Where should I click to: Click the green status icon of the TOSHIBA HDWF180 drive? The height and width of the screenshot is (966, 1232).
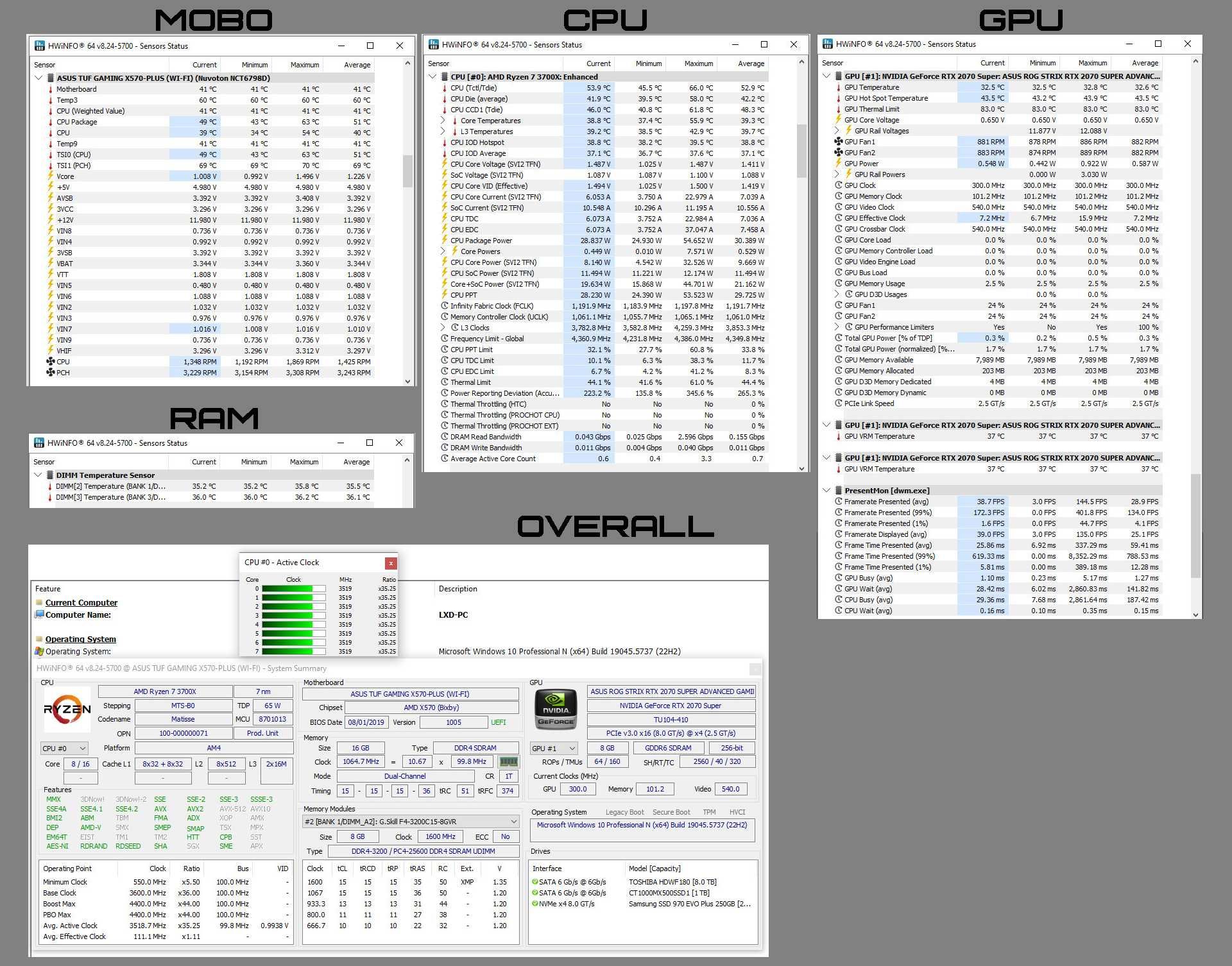(535, 882)
